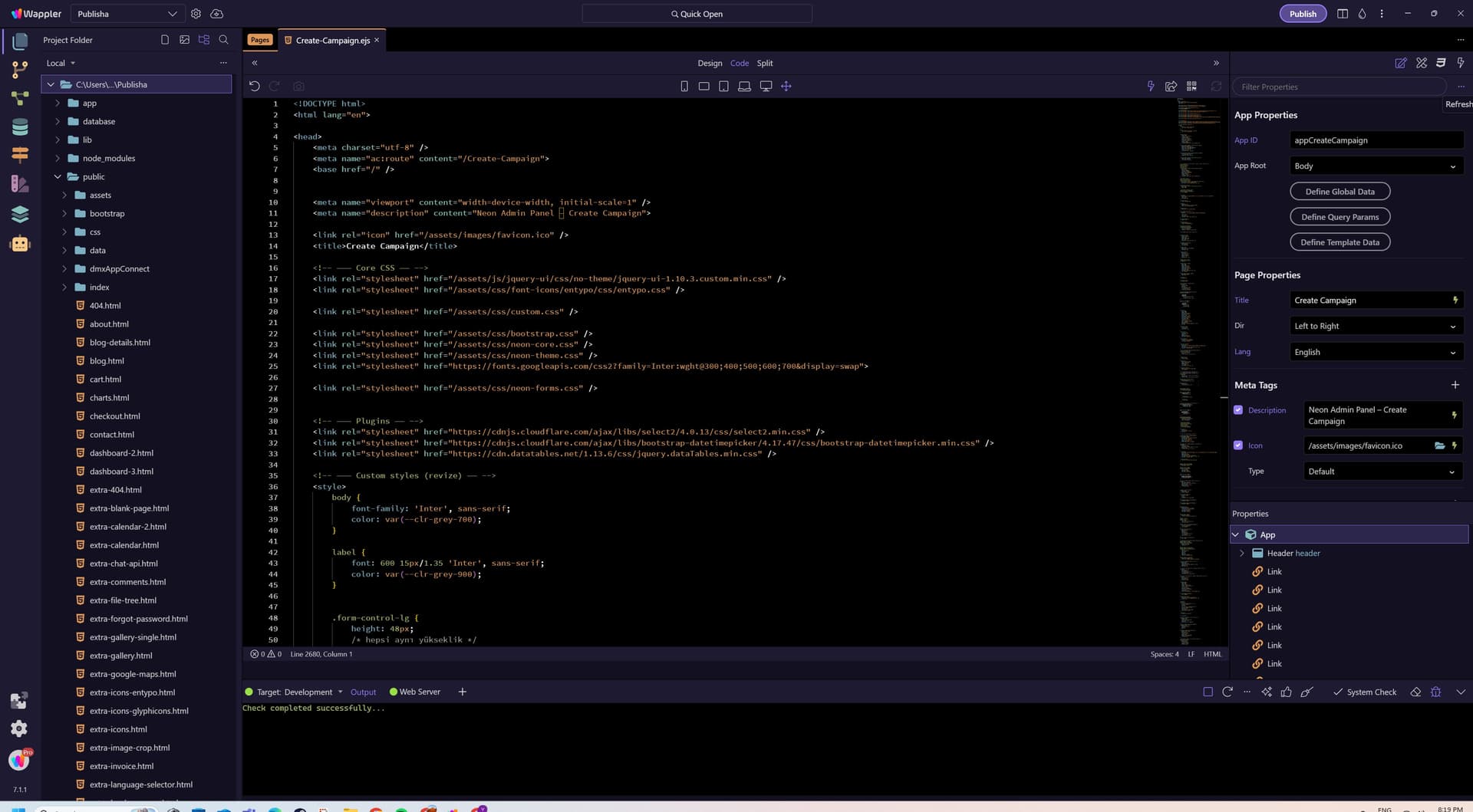The height and width of the screenshot is (812, 1473).
Task: Expand the Header header tree node
Action: click(x=1242, y=554)
